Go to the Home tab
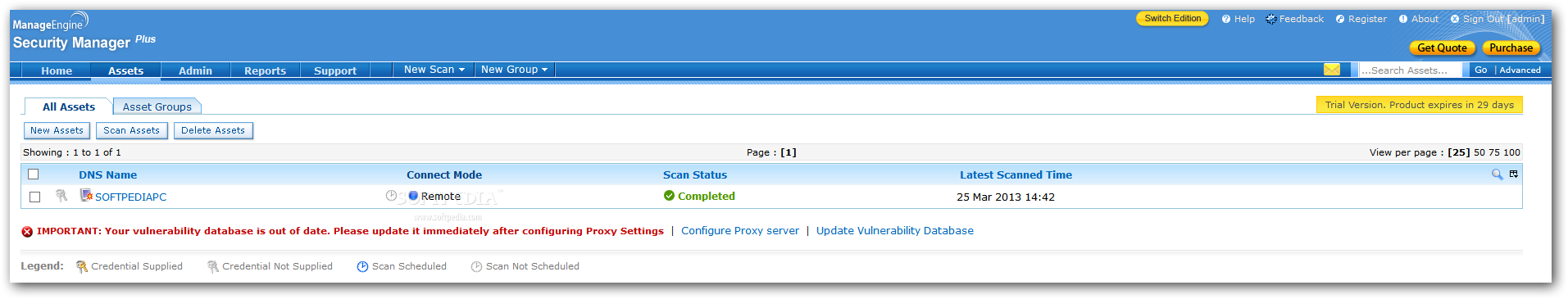Screen dimensions: 1568x299 [x=57, y=70]
